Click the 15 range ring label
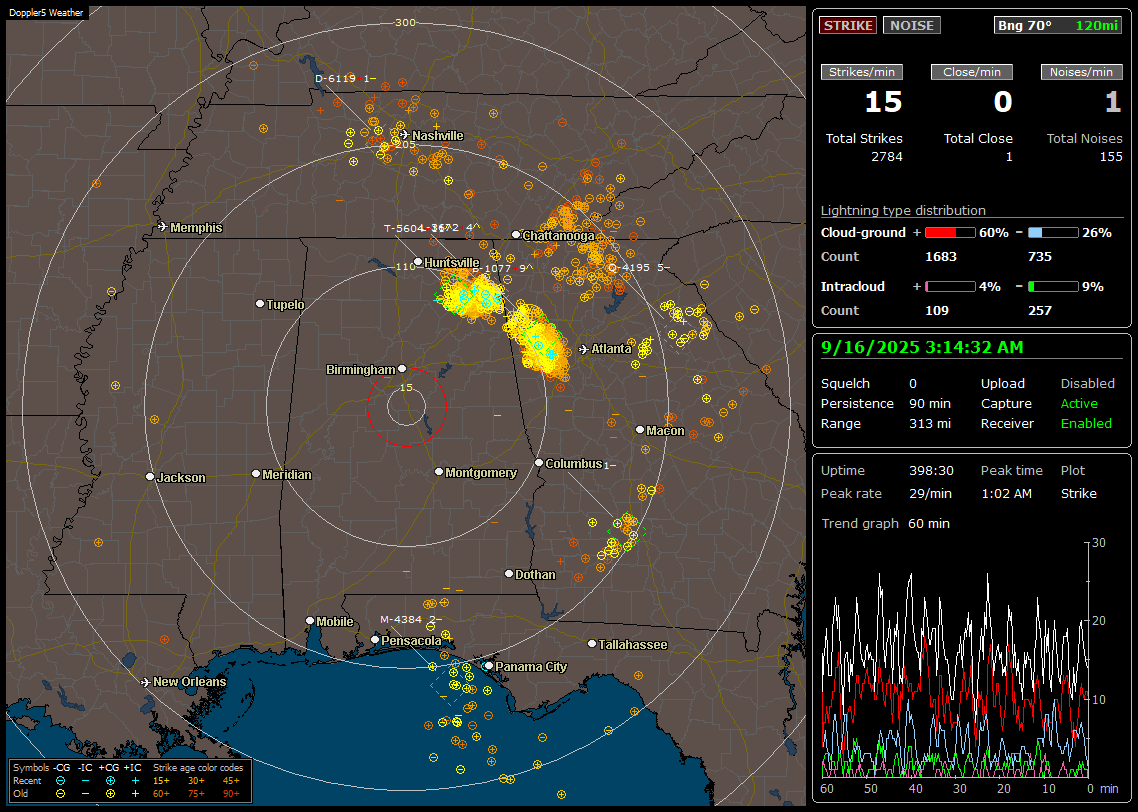The image size is (1138, 812). tap(406, 387)
